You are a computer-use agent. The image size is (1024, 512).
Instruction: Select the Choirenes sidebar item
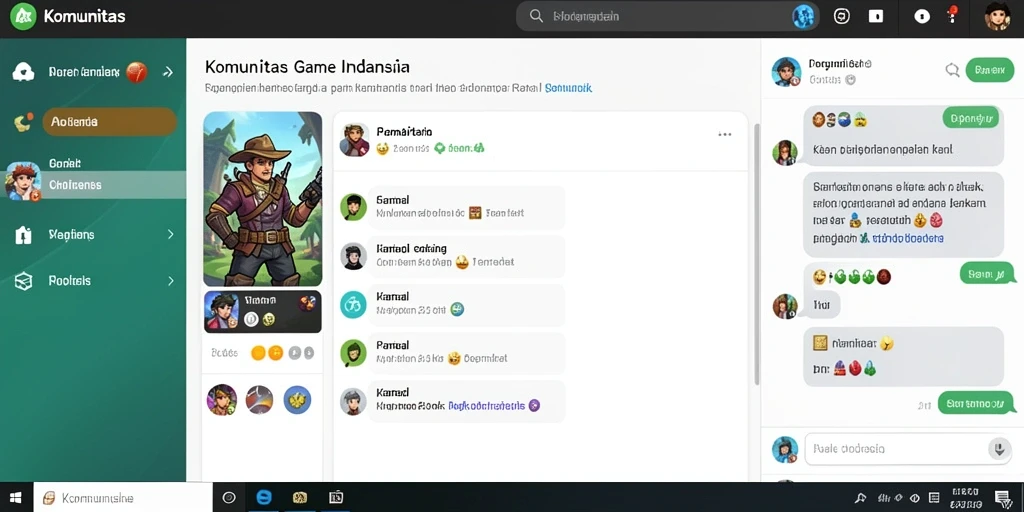point(93,185)
